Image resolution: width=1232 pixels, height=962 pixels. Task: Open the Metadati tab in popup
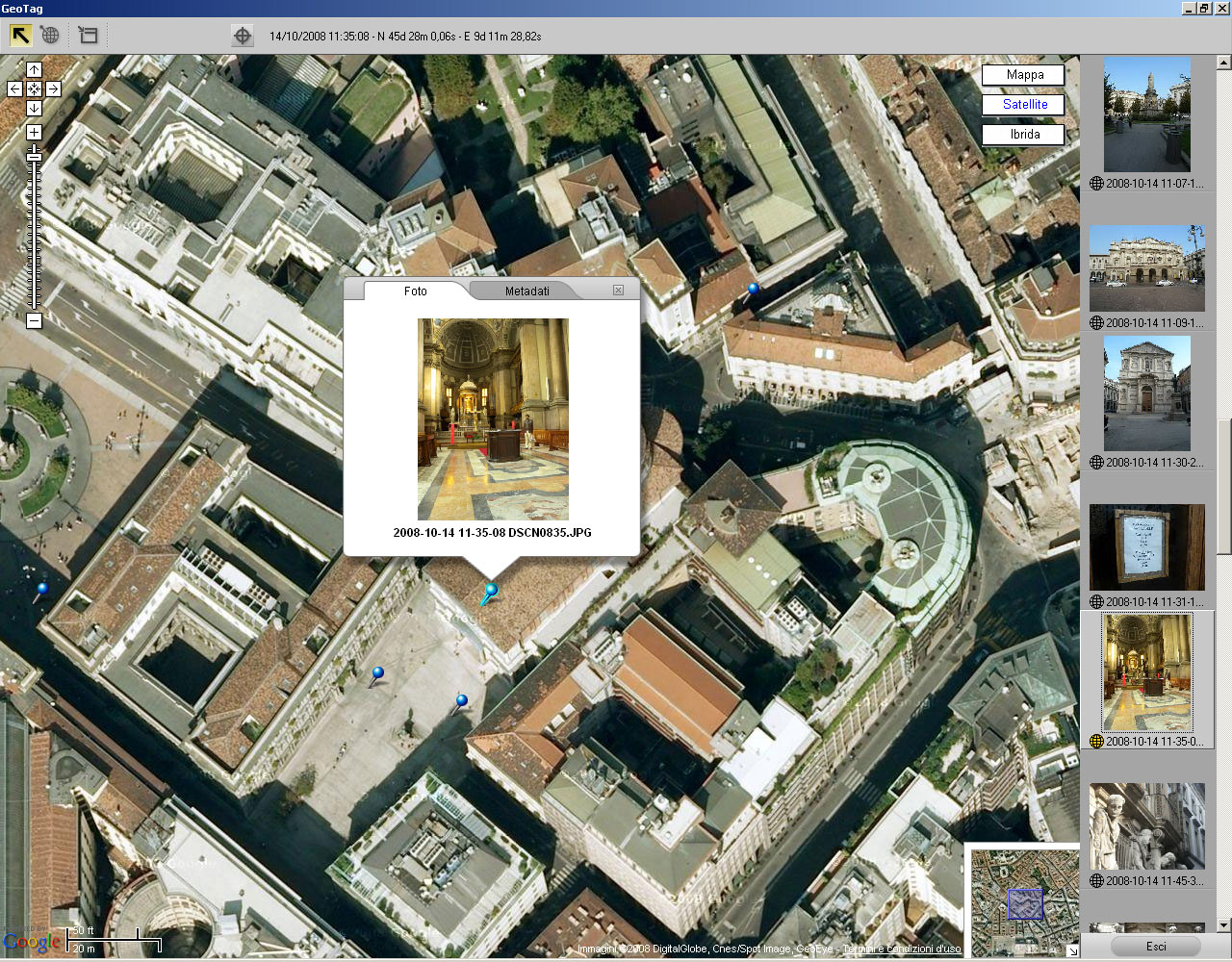point(526,291)
